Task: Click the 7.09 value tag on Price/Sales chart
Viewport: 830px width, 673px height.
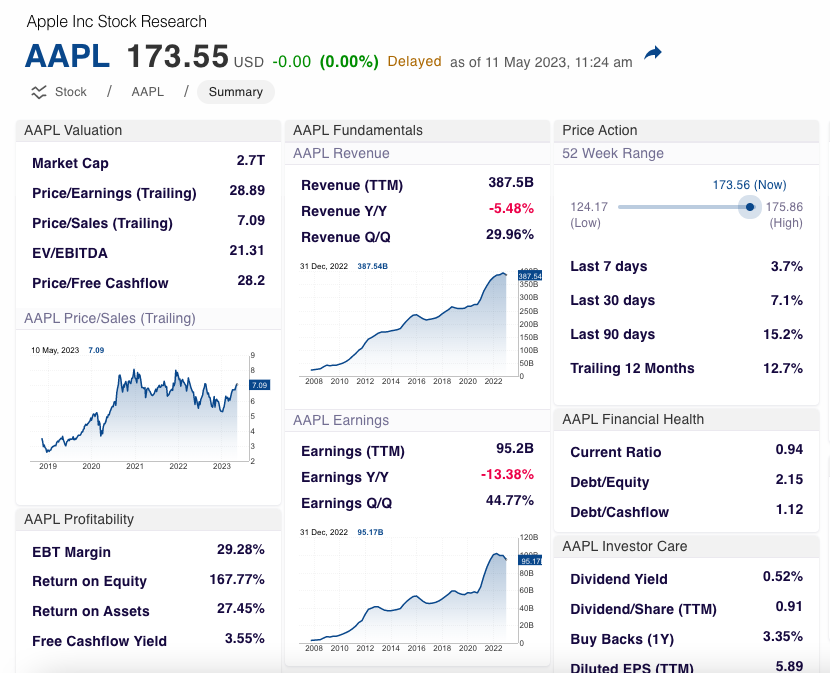Action: point(260,385)
